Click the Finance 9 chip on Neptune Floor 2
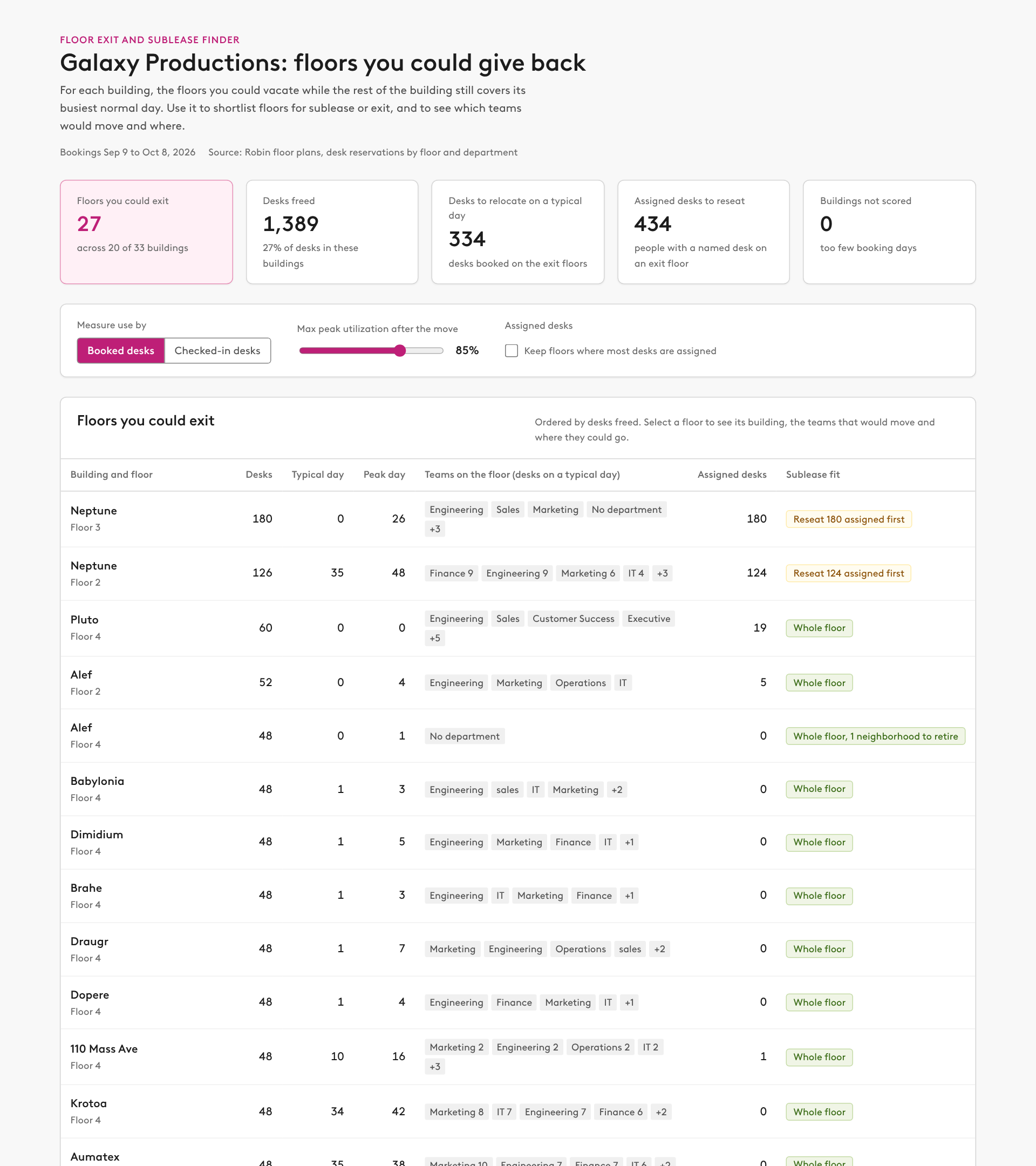 tap(451, 573)
